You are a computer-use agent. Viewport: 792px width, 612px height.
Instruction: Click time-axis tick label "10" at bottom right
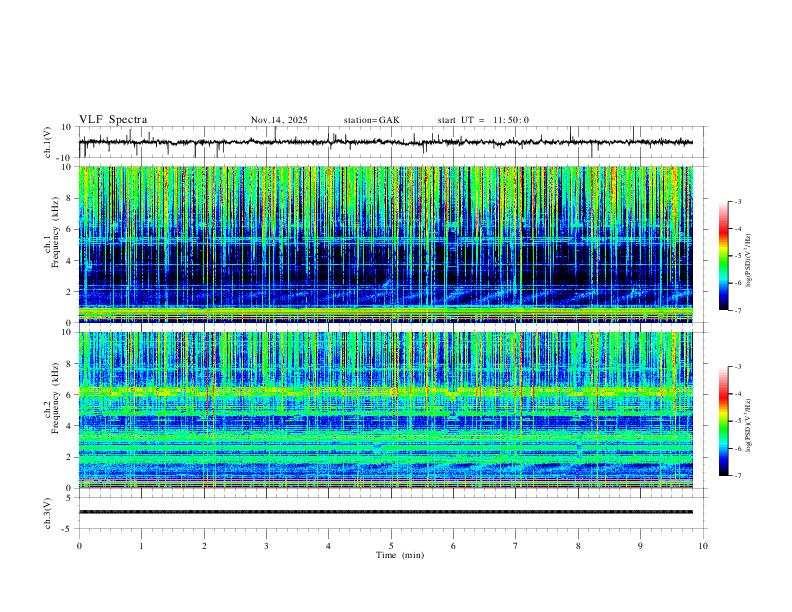pyautogui.click(x=703, y=546)
